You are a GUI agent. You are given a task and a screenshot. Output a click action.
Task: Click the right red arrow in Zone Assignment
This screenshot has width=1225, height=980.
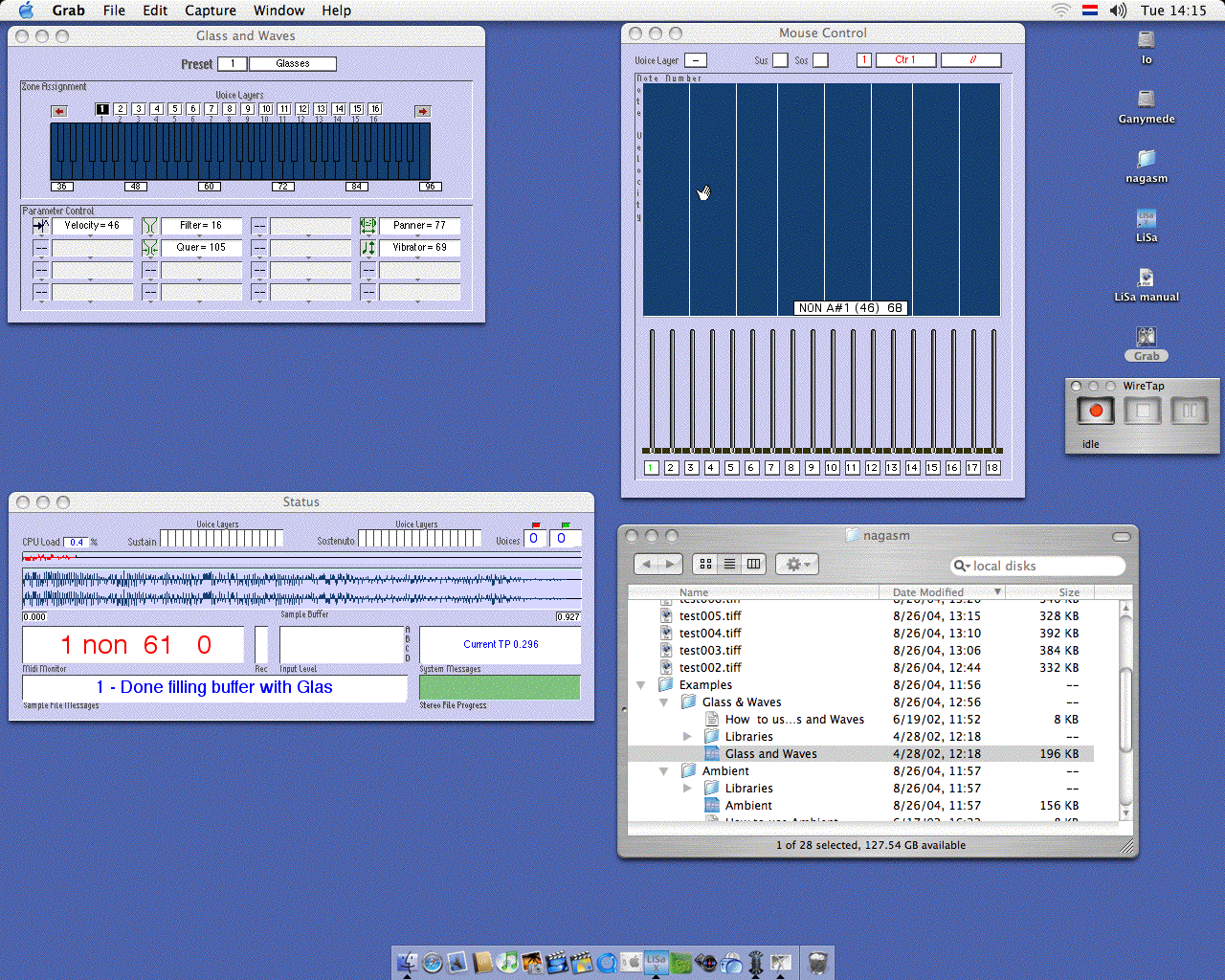coord(422,111)
